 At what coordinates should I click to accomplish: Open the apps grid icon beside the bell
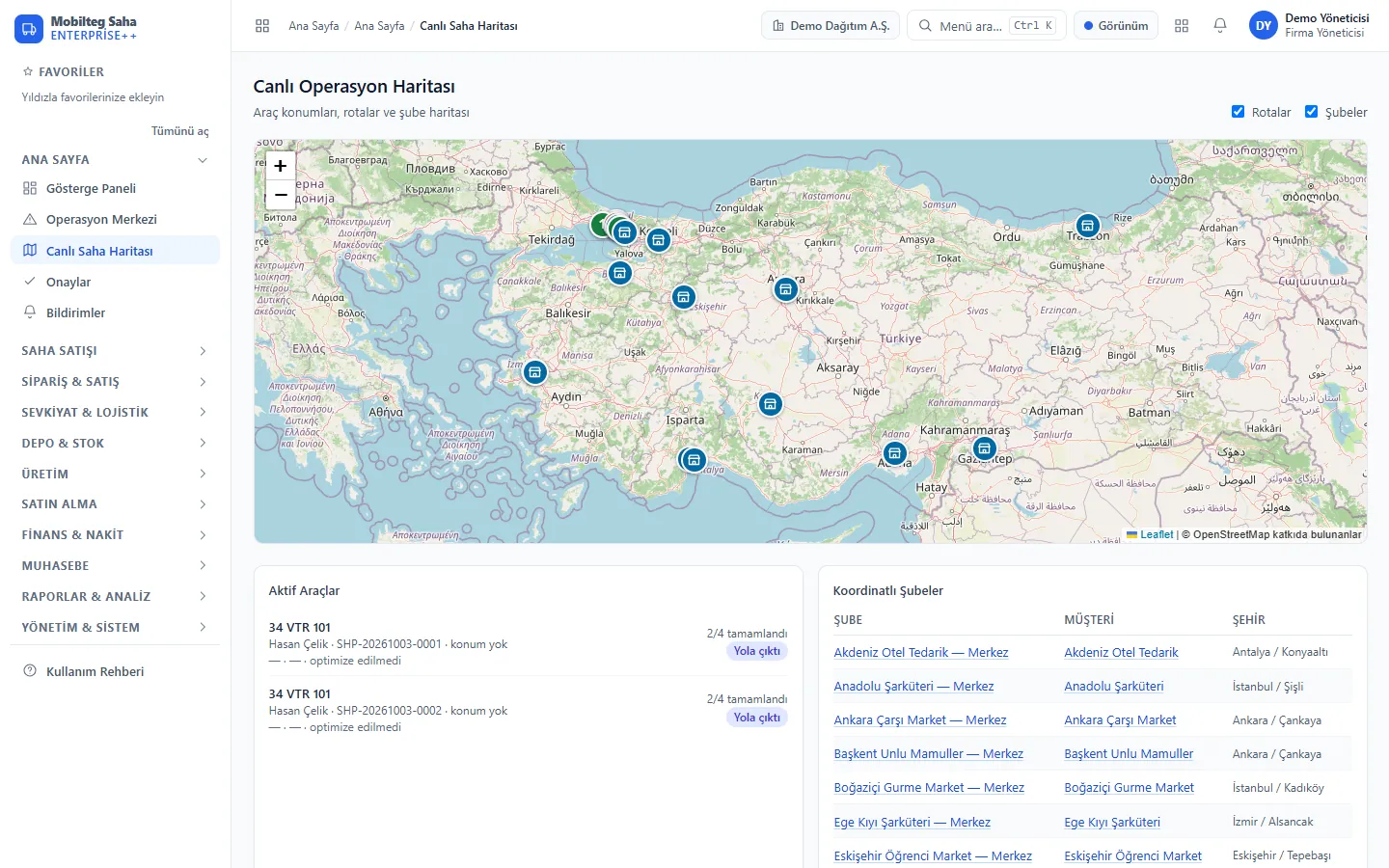(x=1182, y=26)
